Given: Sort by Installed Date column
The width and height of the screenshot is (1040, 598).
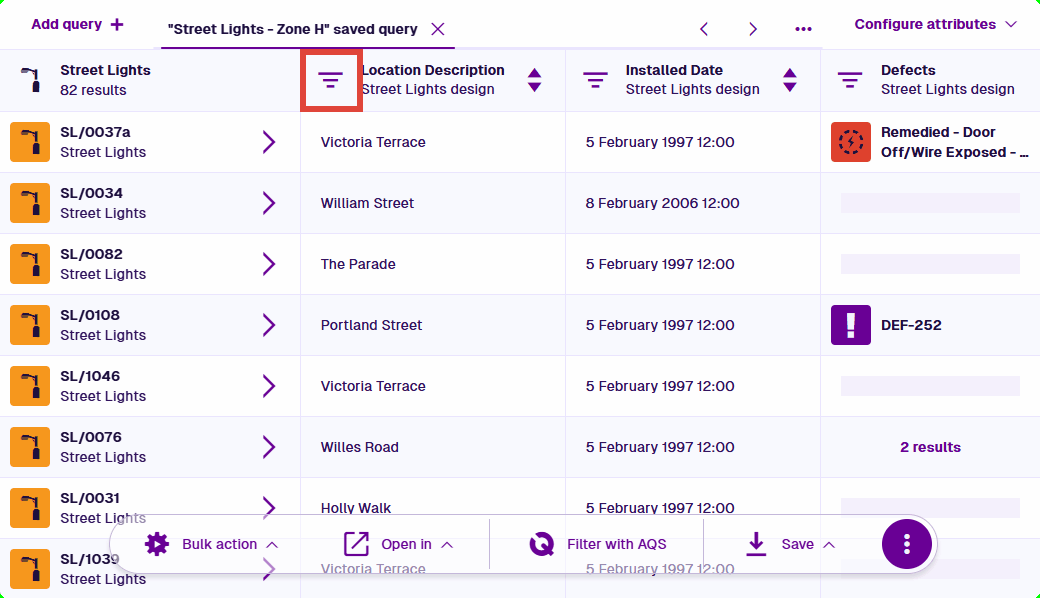Looking at the screenshot, I should pyautogui.click(x=790, y=80).
